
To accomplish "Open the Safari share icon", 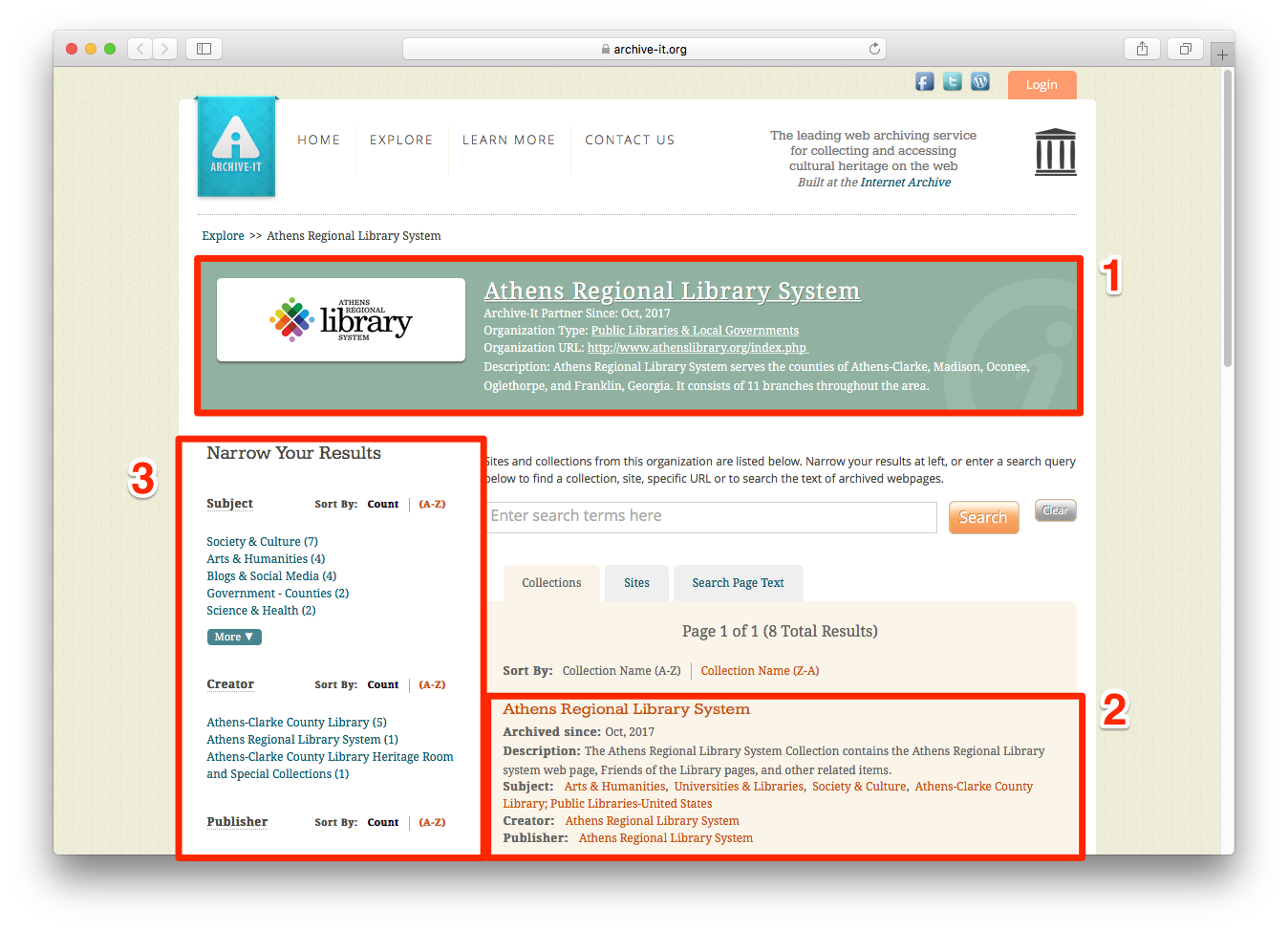I will click(x=1142, y=49).
